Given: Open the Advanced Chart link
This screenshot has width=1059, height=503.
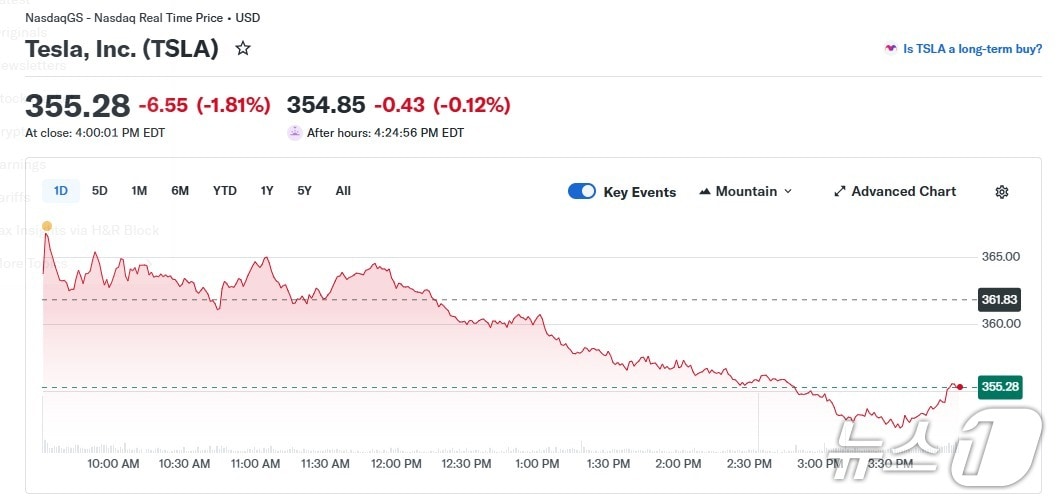Looking at the screenshot, I should (903, 191).
